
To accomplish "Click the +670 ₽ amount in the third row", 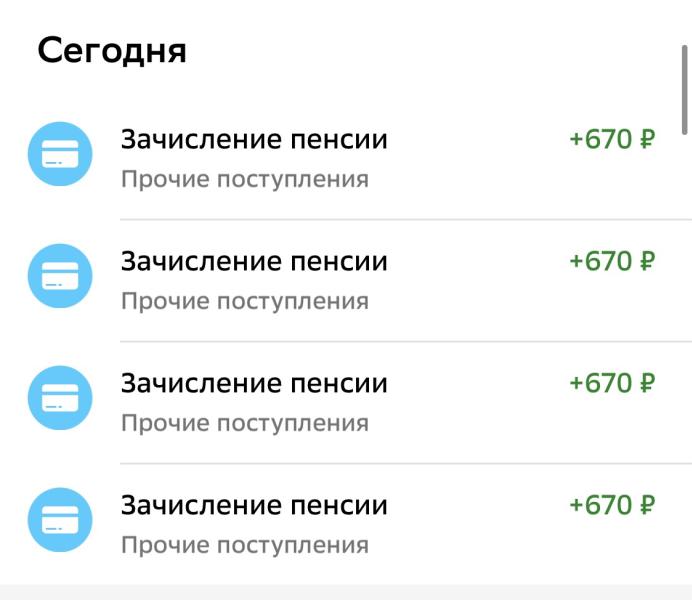I will (x=613, y=383).
